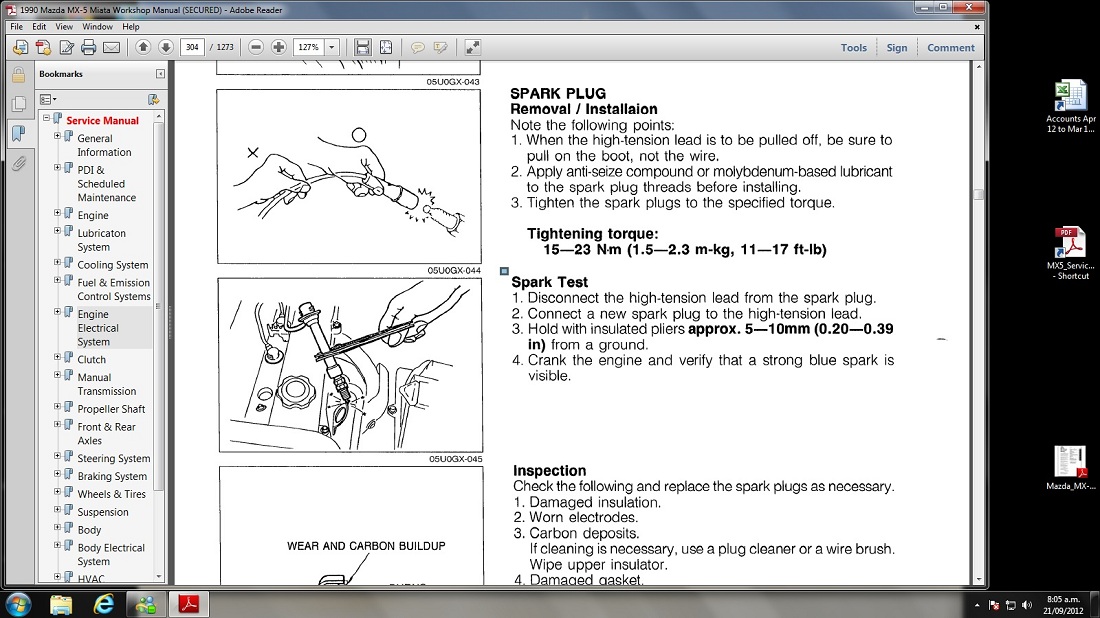Image resolution: width=1100 pixels, height=618 pixels.
Task: Open the Window menu
Action: tap(98, 27)
